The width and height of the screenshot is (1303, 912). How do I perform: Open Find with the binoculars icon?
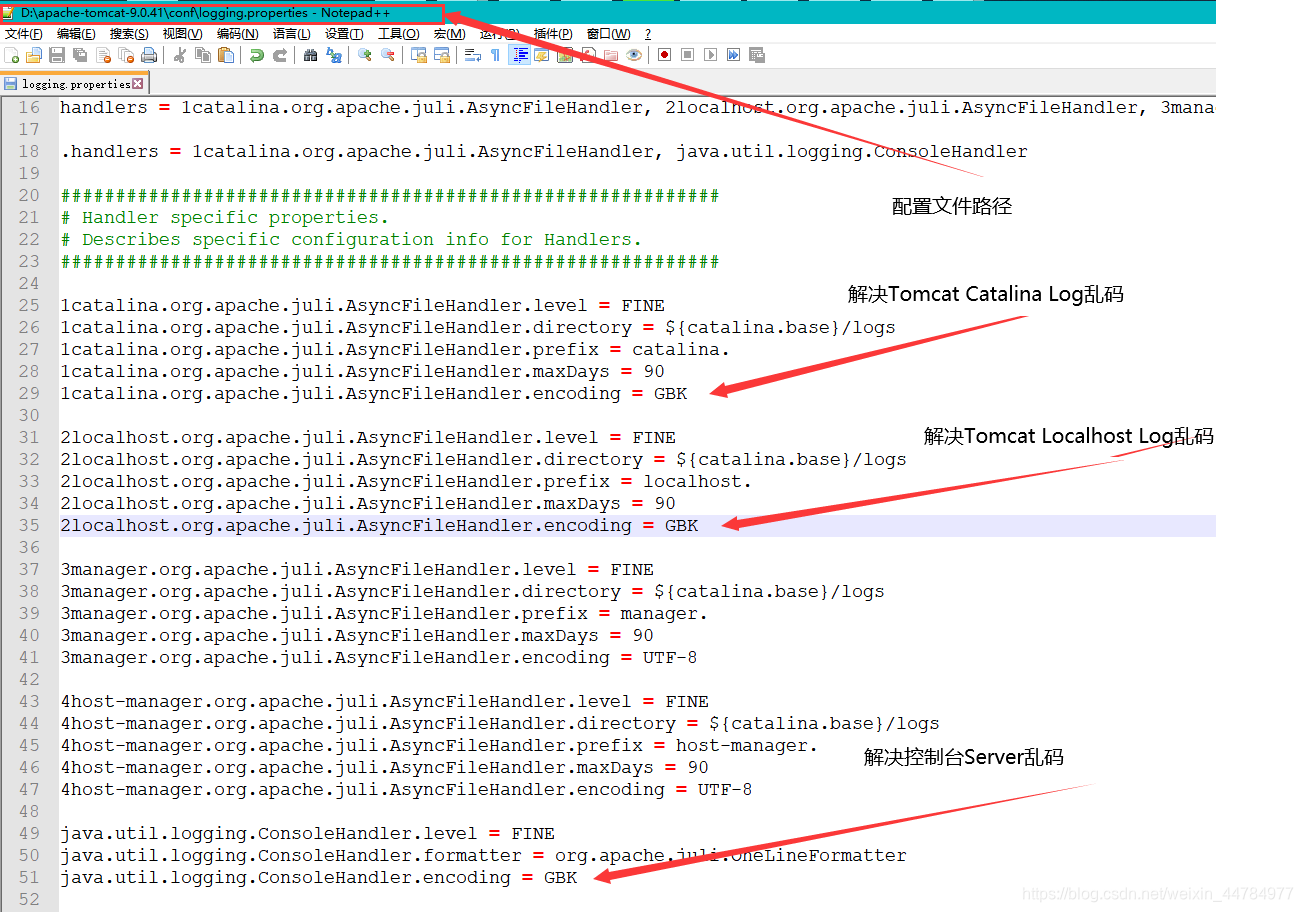pyautogui.click(x=310, y=55)
